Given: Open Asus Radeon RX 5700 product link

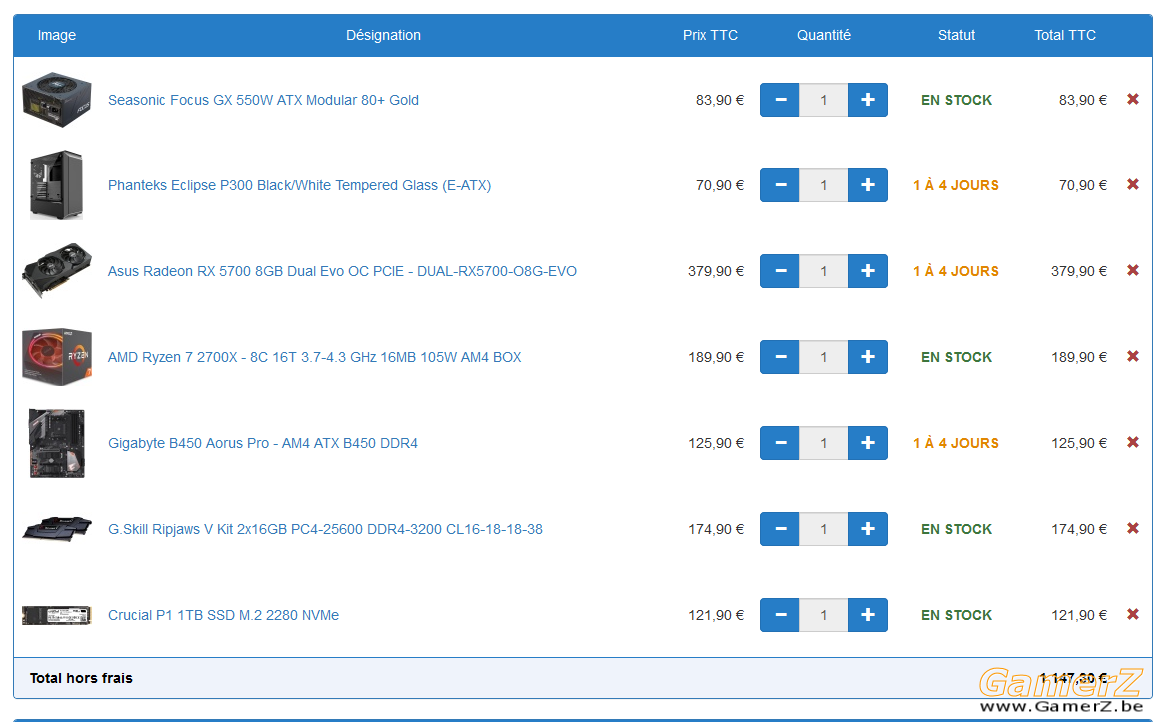Looking at the screenshot, I should pyautogui.click(x=342, y=271).
